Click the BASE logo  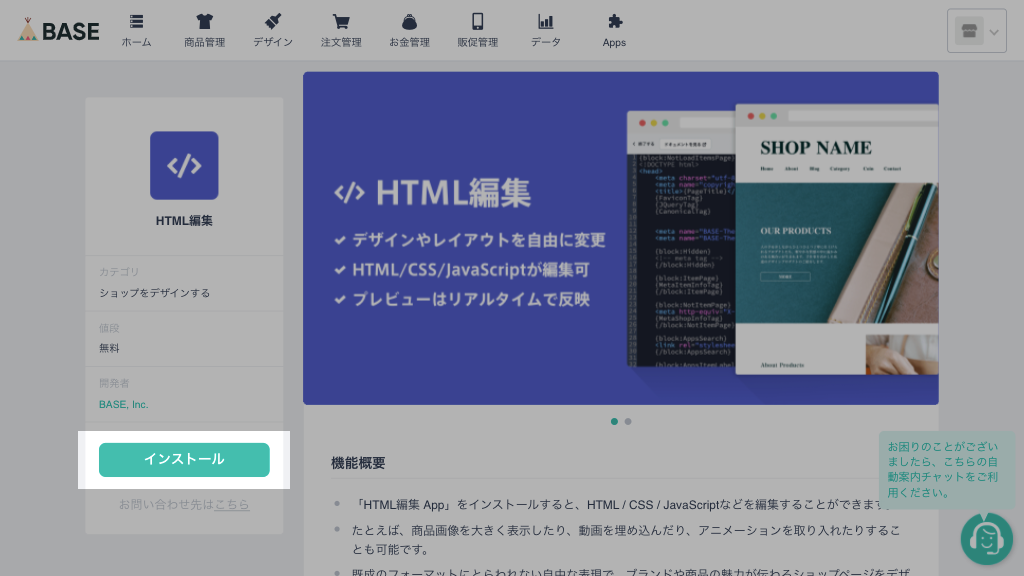pos(59,30)
